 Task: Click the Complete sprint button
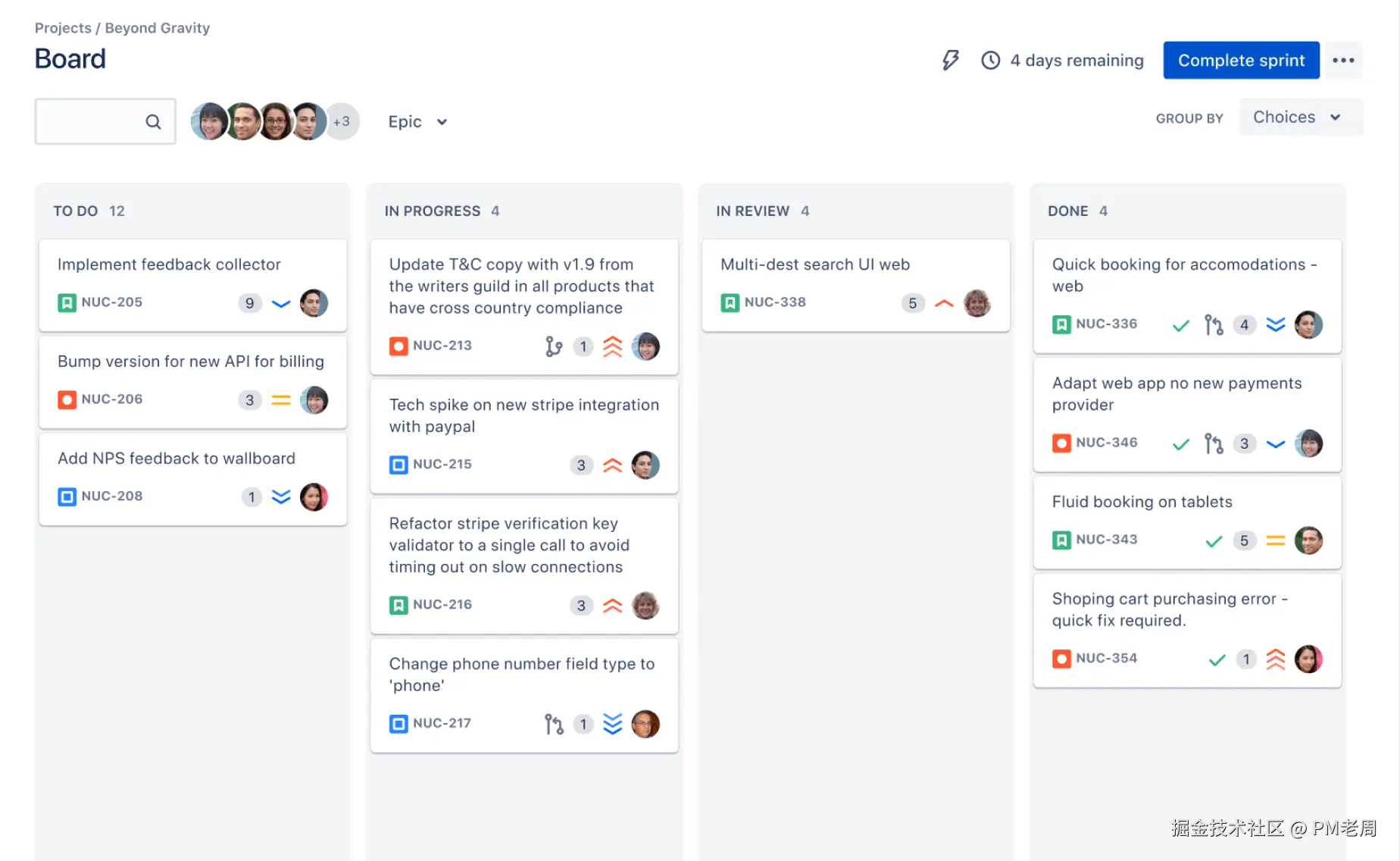tap(1240, 60)
